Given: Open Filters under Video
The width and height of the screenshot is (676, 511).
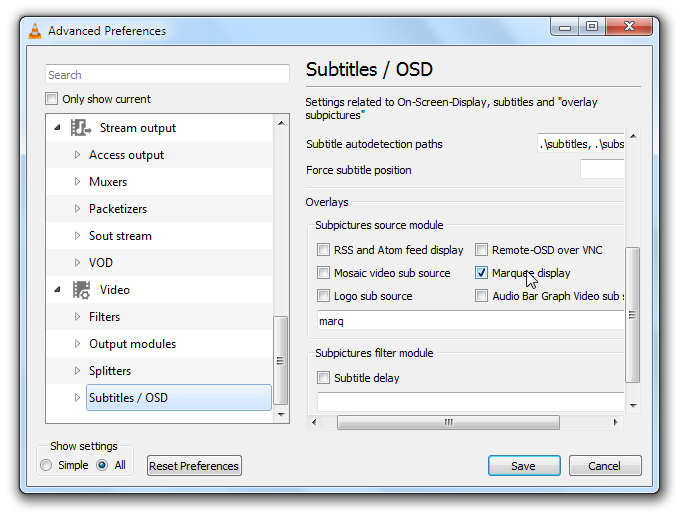Looking at the screenshot, I should (x=104, y=317).
